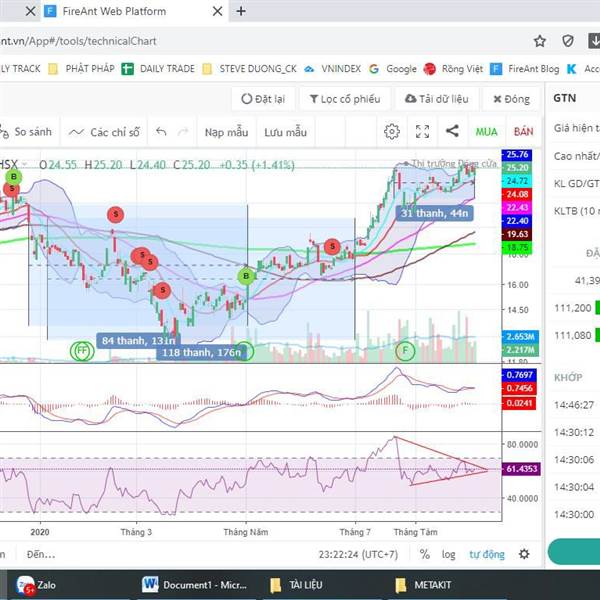Bookmark this page with the star icon
The image size is (600, 600).
[x=540, y=41]
